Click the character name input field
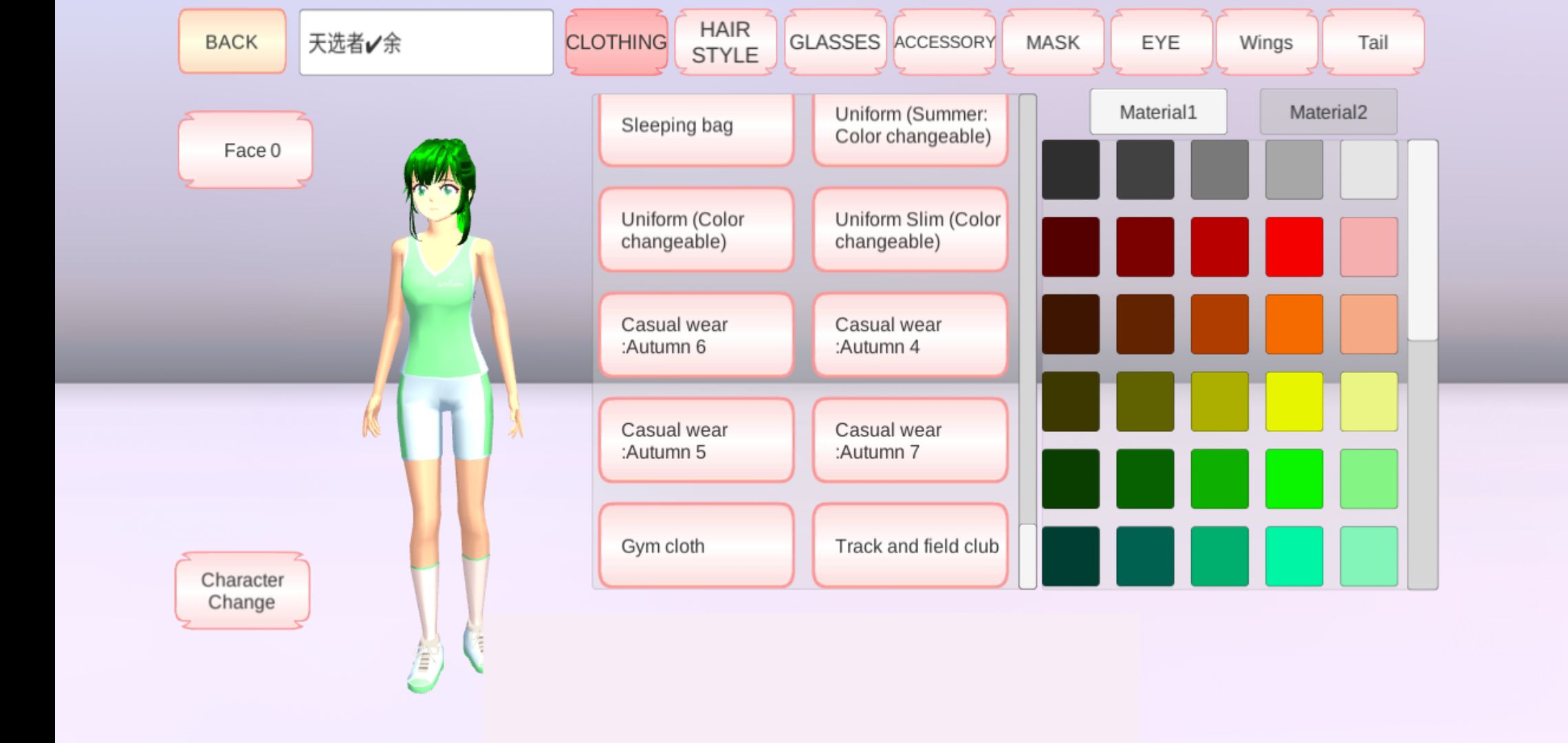This screenshot has height=743, width=1568. tap(426, 43)
